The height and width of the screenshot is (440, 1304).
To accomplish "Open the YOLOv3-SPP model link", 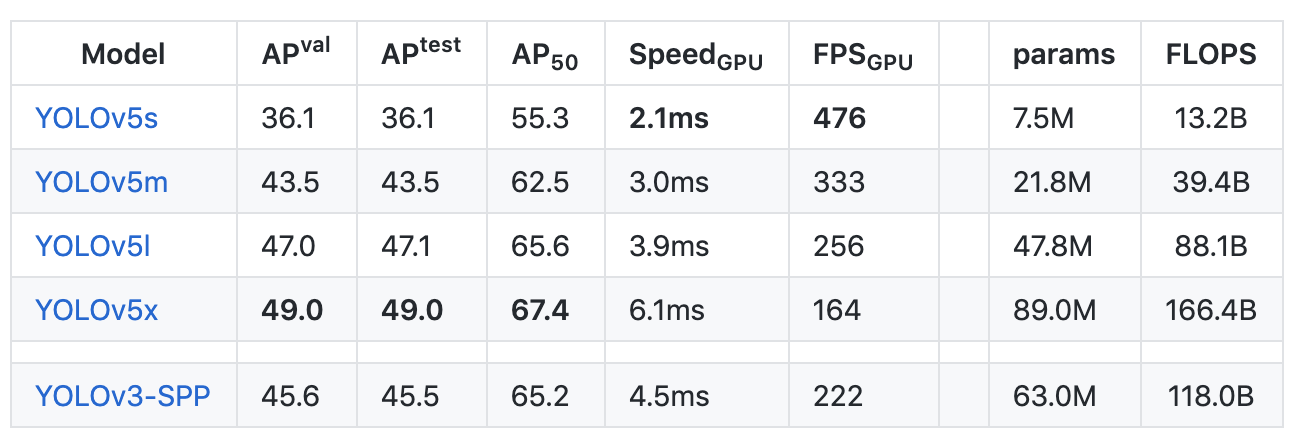I will pos(123,396).
